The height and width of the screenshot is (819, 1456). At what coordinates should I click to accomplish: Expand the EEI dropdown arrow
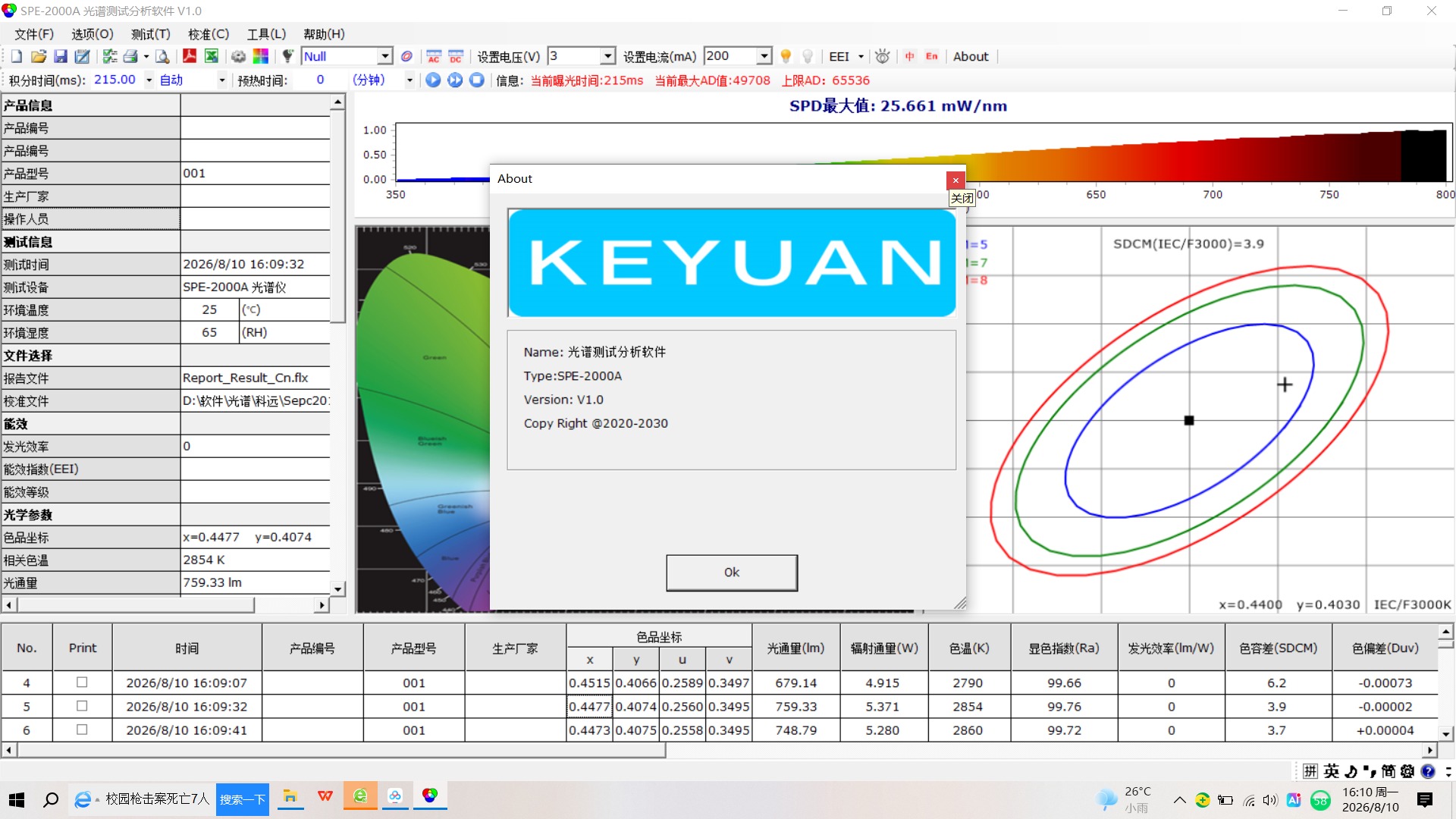[861, 57]
